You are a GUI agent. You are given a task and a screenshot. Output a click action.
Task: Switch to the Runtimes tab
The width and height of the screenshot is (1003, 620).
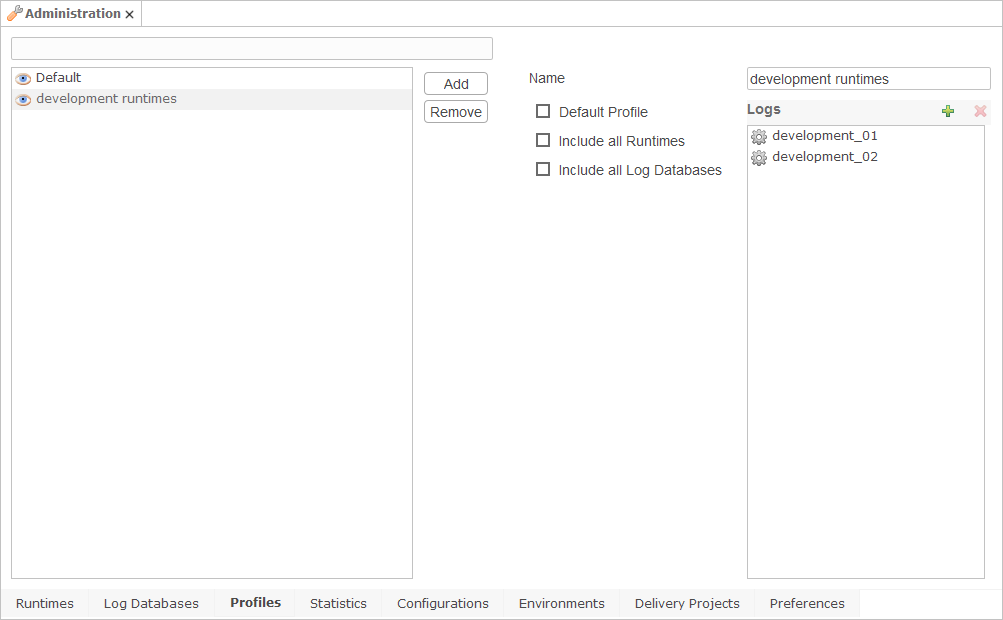click(x=45, y=603)
